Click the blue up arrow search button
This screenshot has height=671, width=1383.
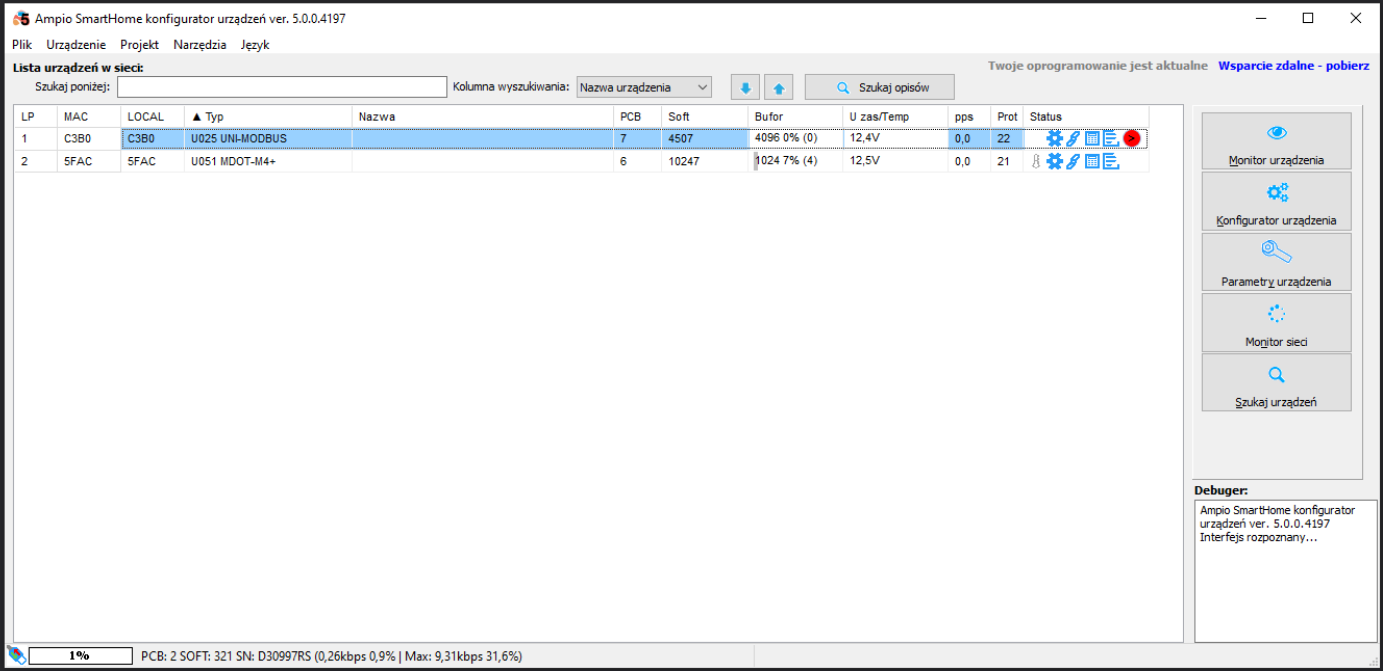pyautogui.click(x=779, y=87)
